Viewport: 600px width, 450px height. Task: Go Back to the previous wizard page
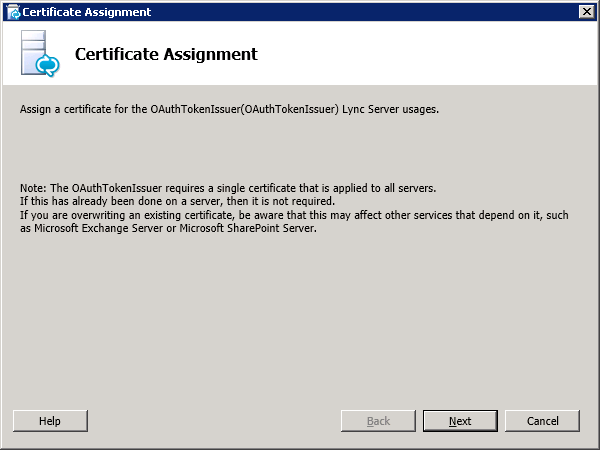click(378, 421)
